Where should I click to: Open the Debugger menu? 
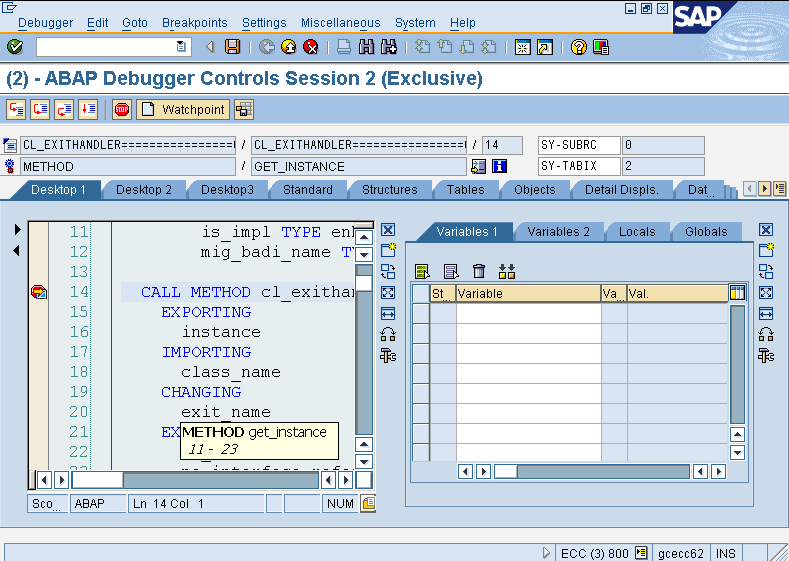45,23
